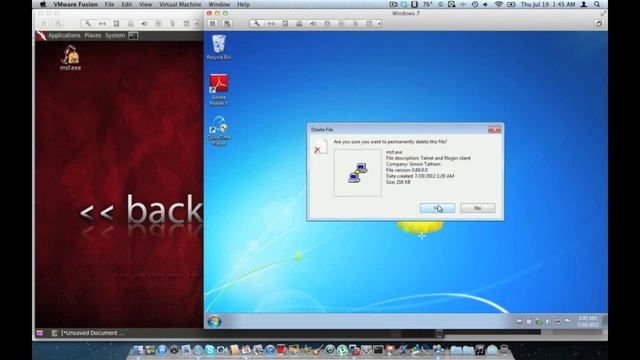This screenshot has width=640, height=360.
Task: Open the System menu in BackTrack
Action: pos(115,36)
